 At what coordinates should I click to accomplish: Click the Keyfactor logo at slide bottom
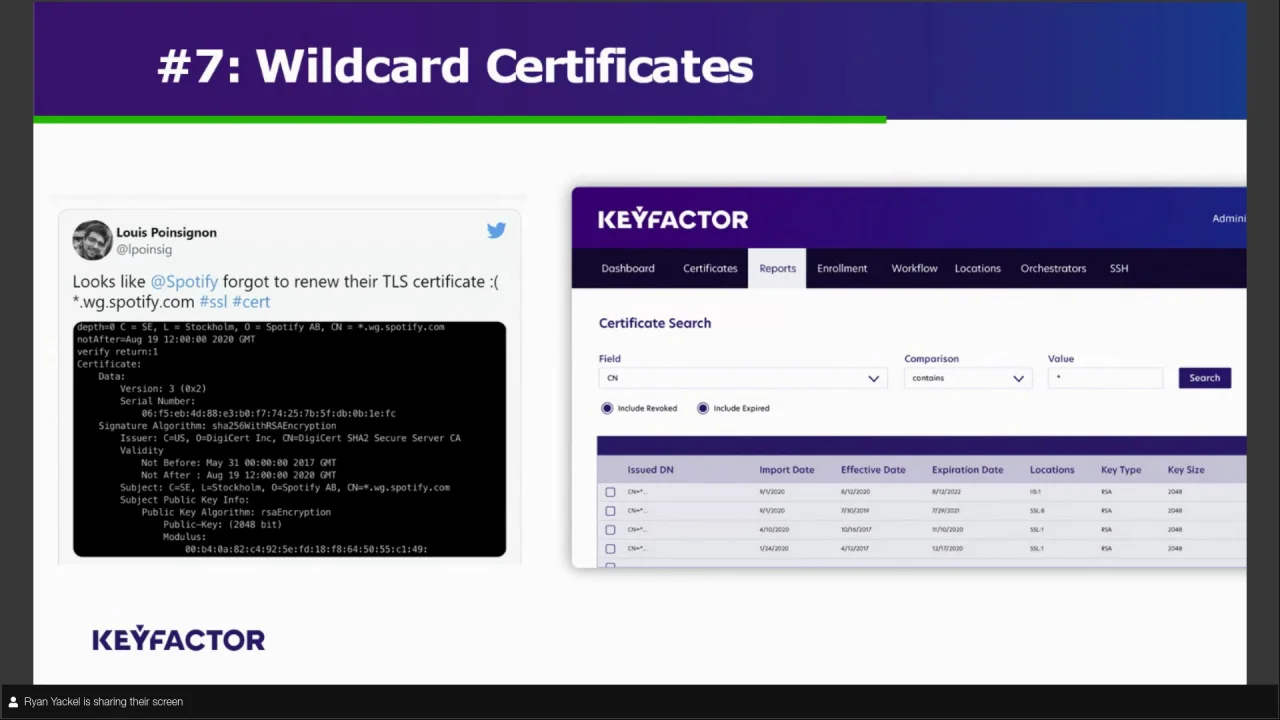[x=178, y=639]
